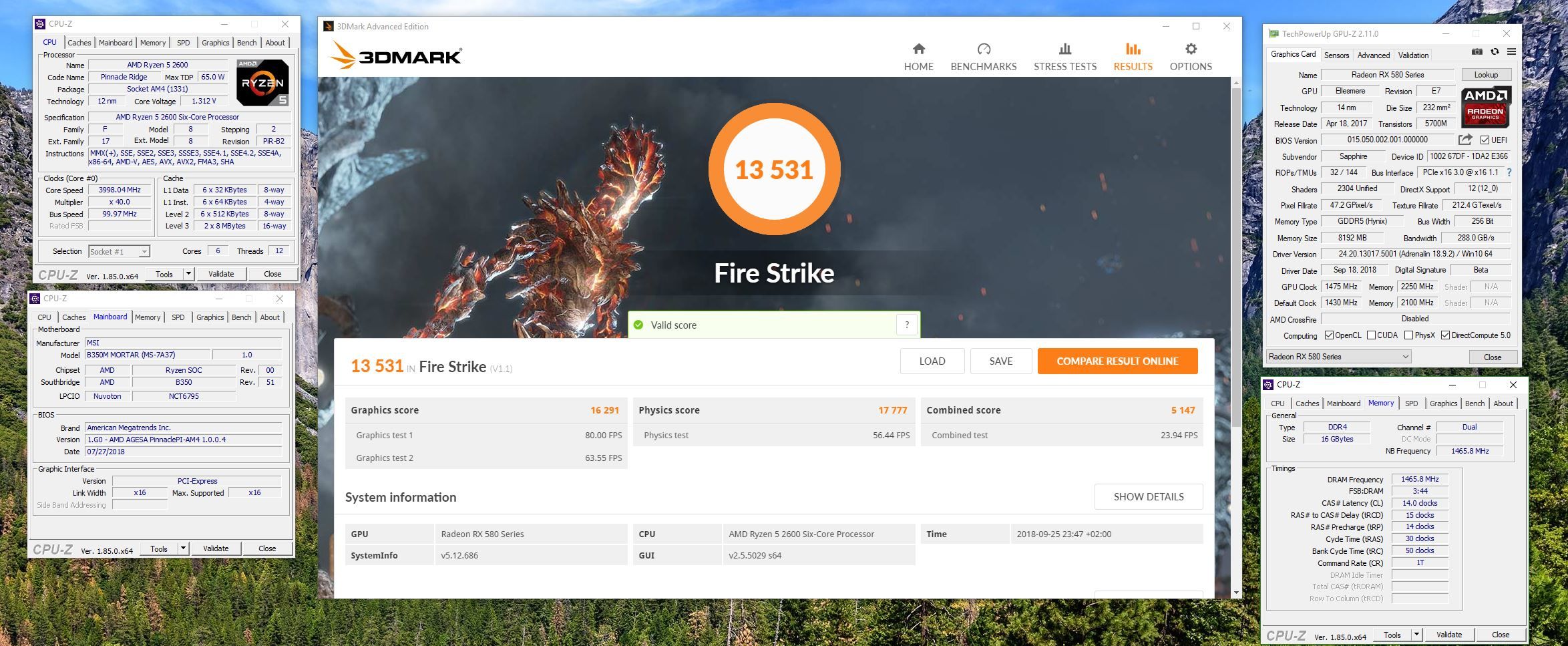Click Close button at bottom of GPU-Z
The image size is (1568, 646).
(x=1493, y=357)
